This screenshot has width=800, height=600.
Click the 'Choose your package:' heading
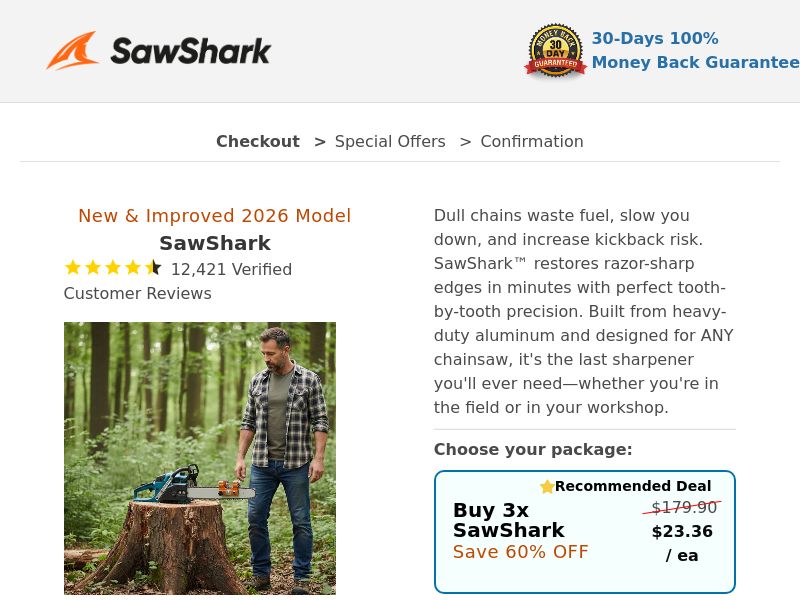coord(533,449)
